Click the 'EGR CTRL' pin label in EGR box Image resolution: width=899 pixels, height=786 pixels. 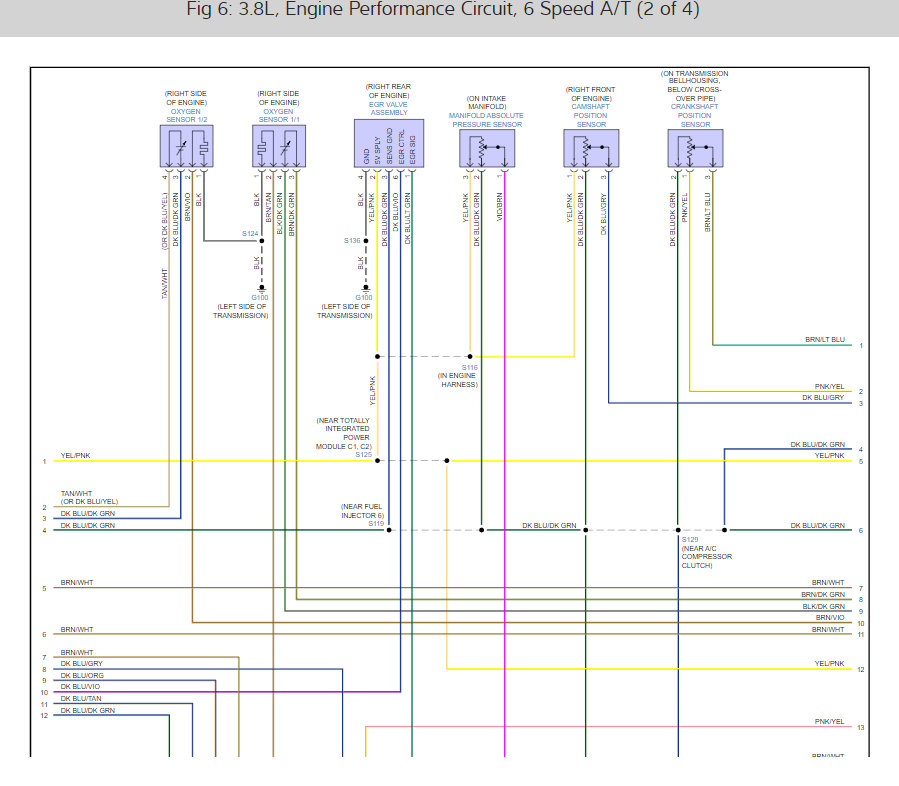401,149
